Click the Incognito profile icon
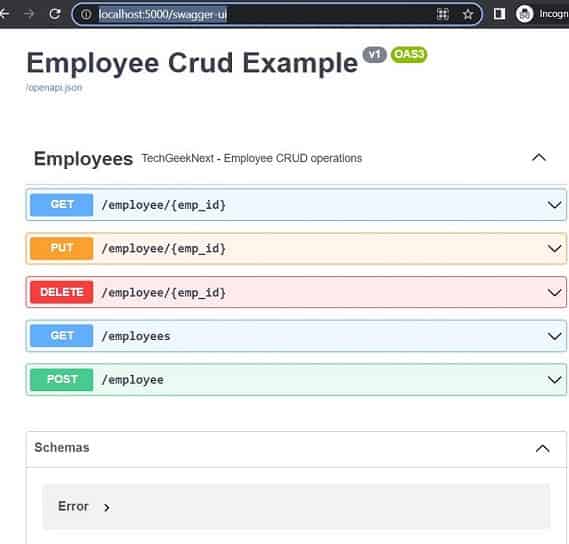569x544 pixels. tap(524, 14)
